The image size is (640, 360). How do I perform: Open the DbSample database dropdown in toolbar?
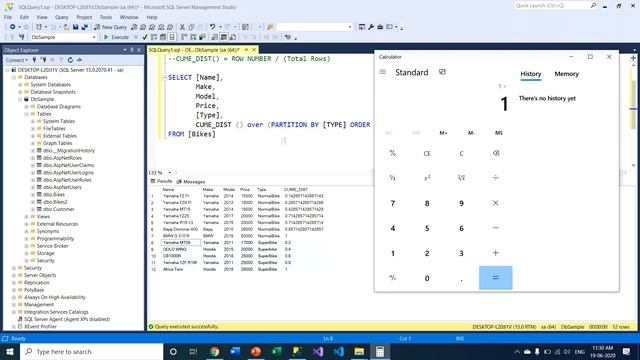[94, 37]
